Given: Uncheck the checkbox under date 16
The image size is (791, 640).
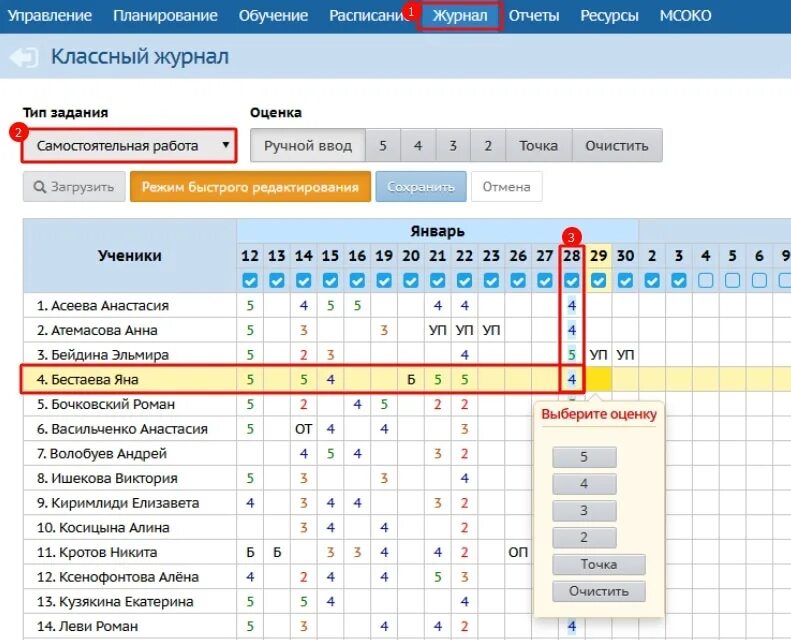Looking at the screenshot, I should (357, 280).
